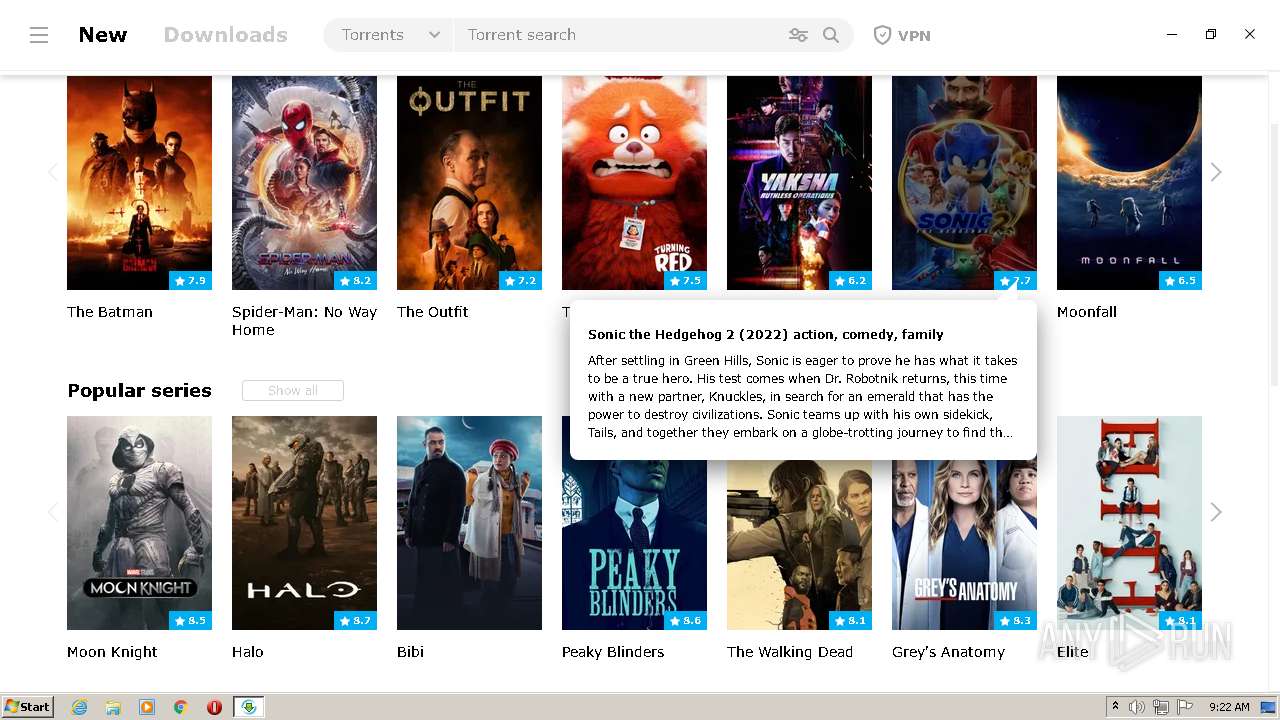Click the 7.9 rating badge on The Batman

click(x=190, y=281)
